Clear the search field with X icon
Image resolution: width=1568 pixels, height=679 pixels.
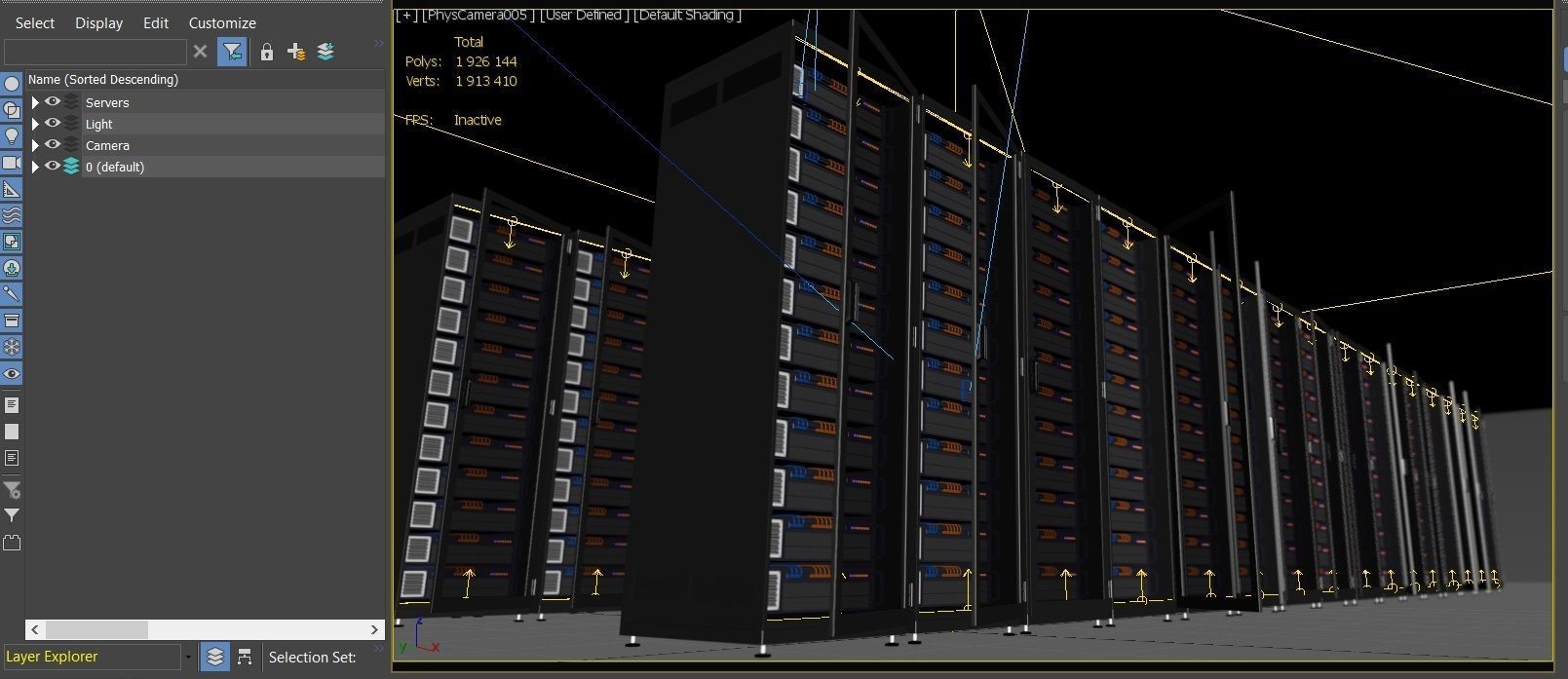pos(200,52)
